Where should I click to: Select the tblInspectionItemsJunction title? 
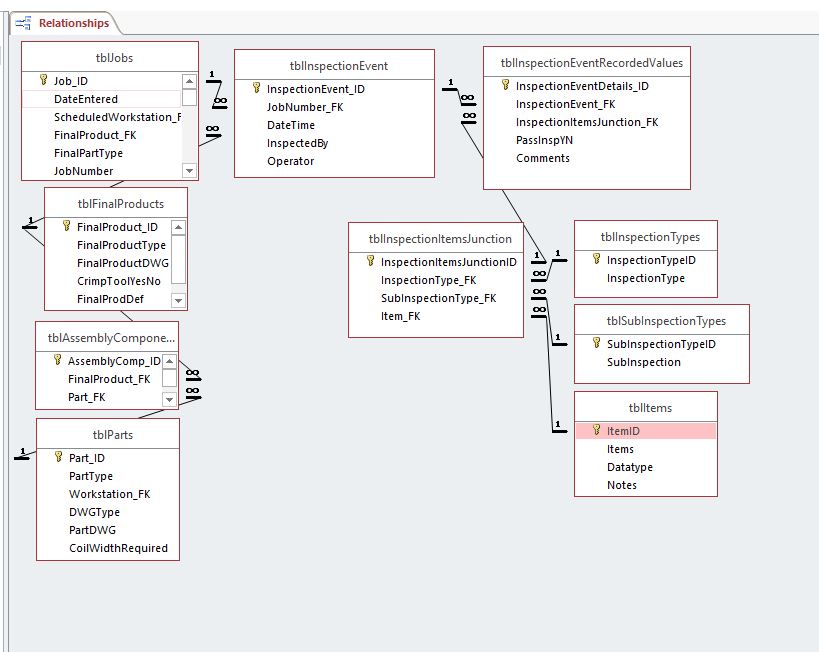click(x=440, y=239)
